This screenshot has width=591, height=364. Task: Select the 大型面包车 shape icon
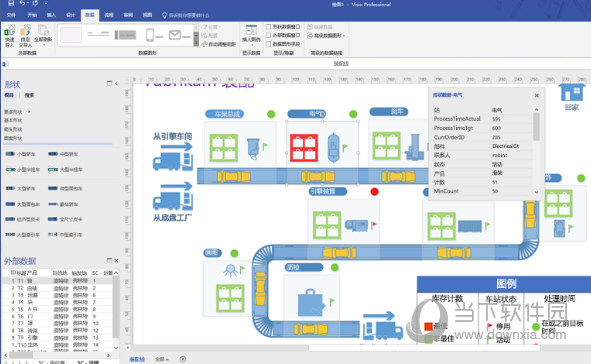(x=10, y=204)
